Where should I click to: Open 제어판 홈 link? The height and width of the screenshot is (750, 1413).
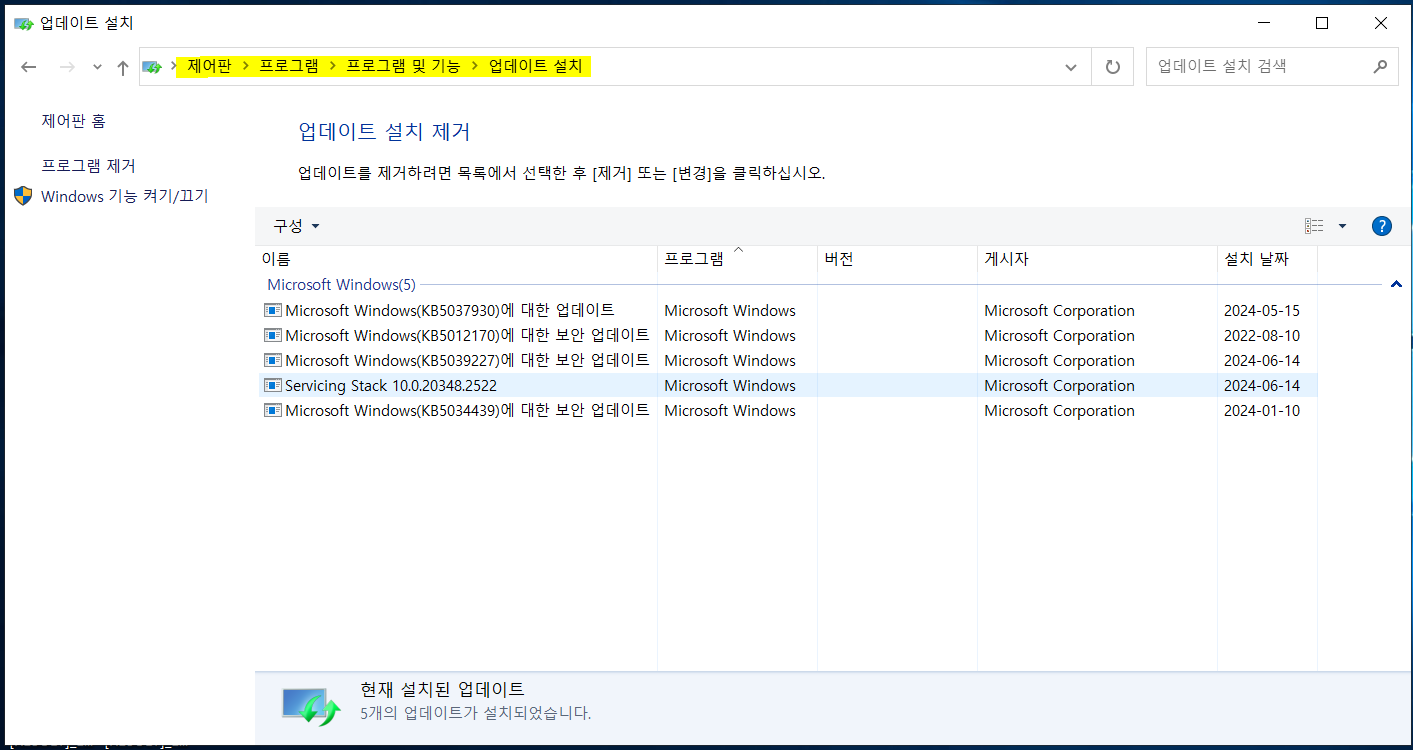[x=73, y=121]
